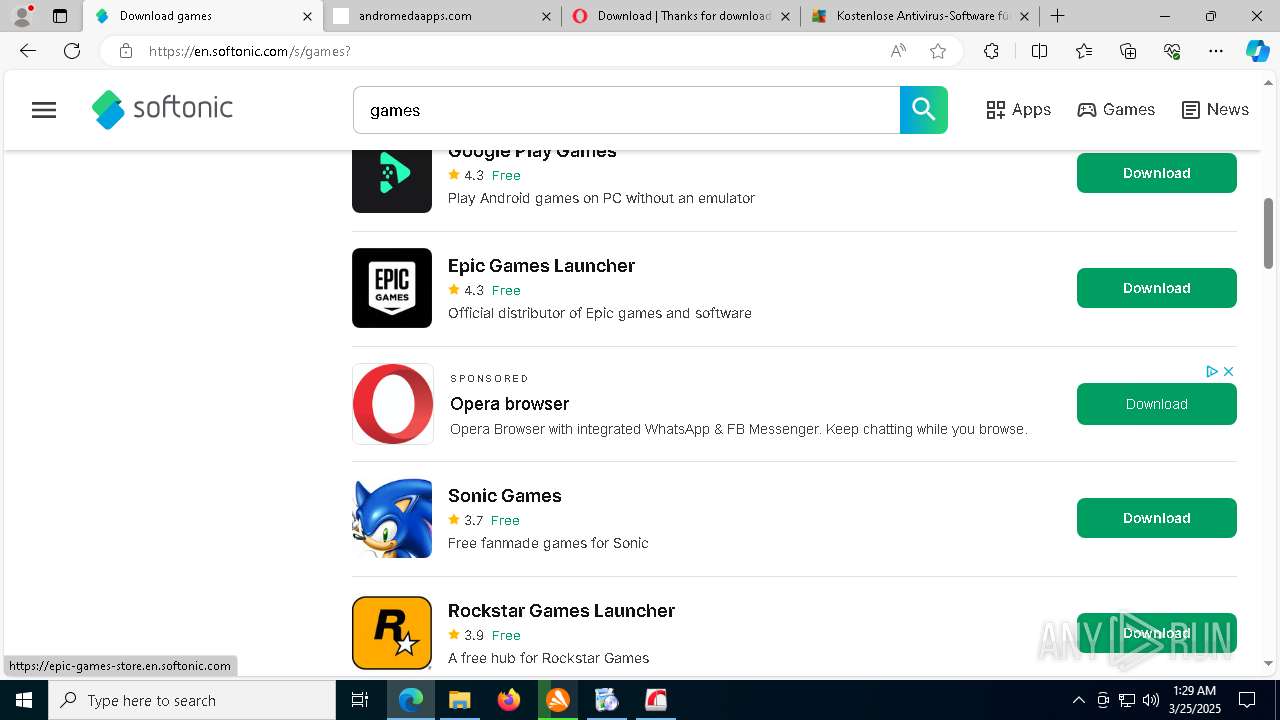
Task: Open Collections panel
Action: 1128,51
